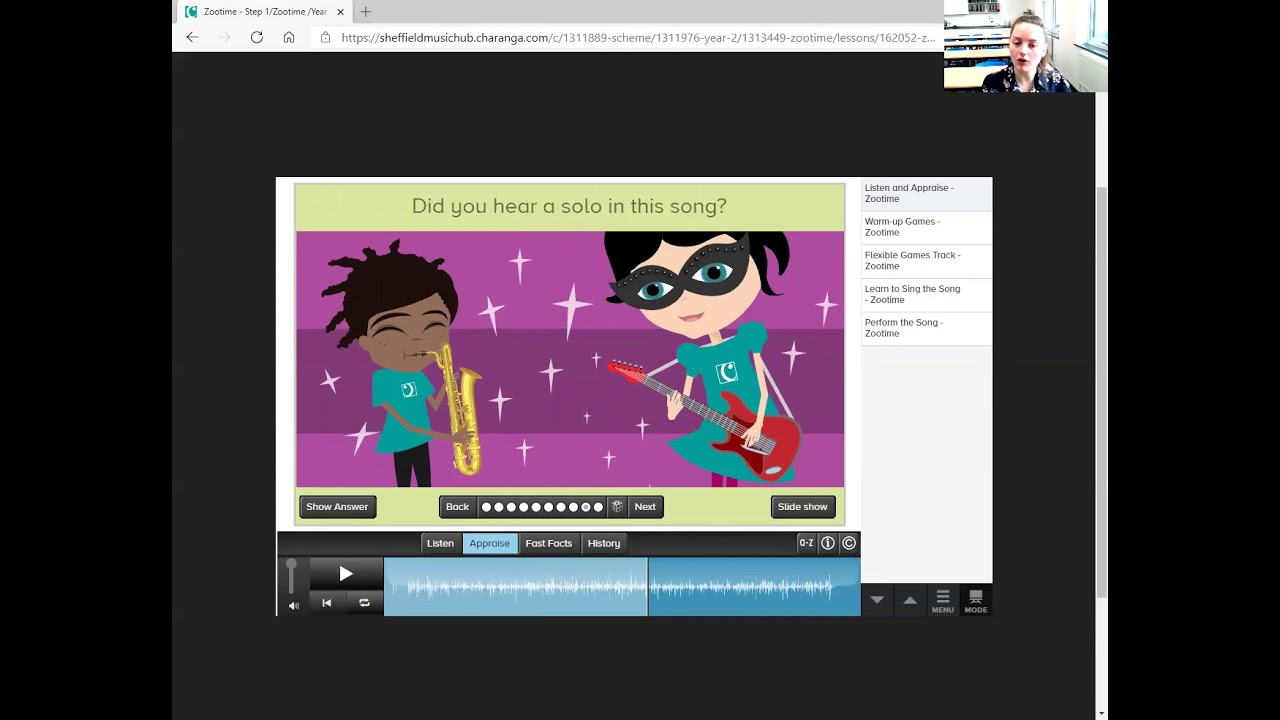The width and height of the screenshot is (1280, 720).
Task: Select the highlighted current slide dot
Action: pyautogui.click(x=586, y=507)
